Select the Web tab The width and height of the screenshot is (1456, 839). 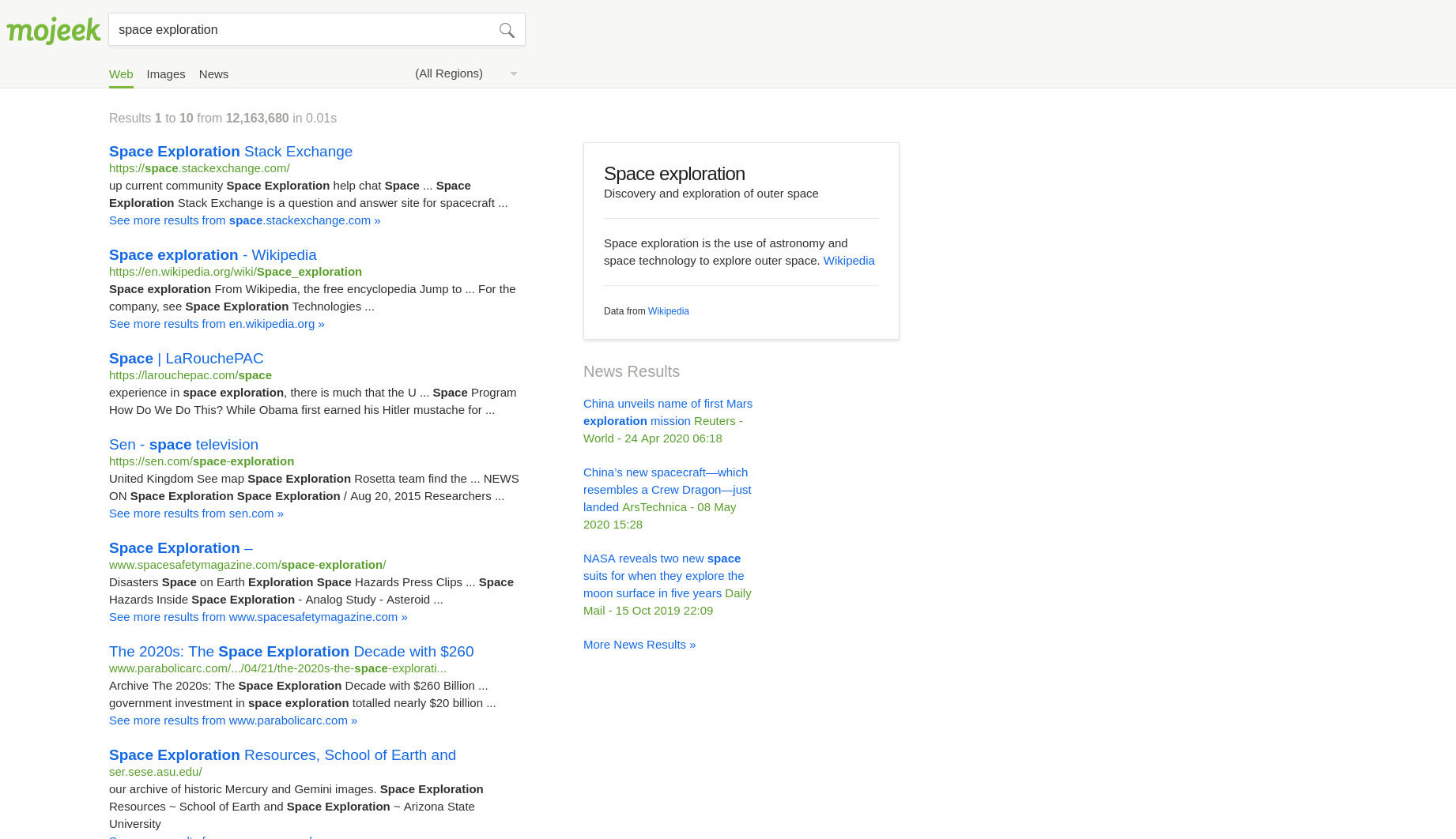pyautogui.click(x=121, y=74)
